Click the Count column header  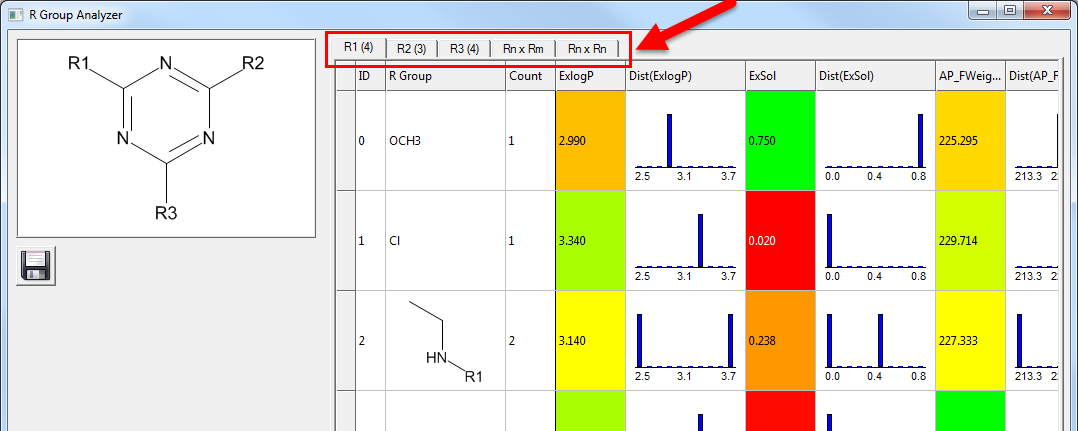530,76
